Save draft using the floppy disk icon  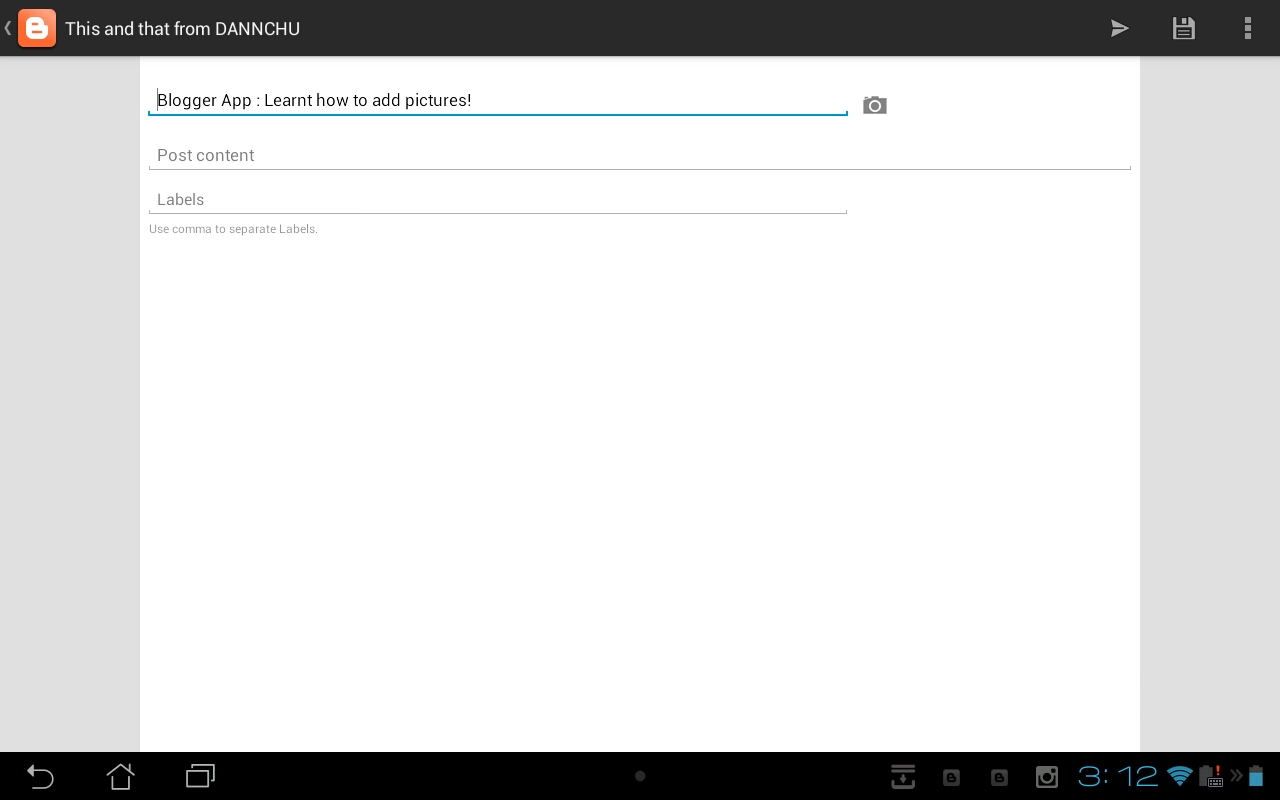[1184, 28]
